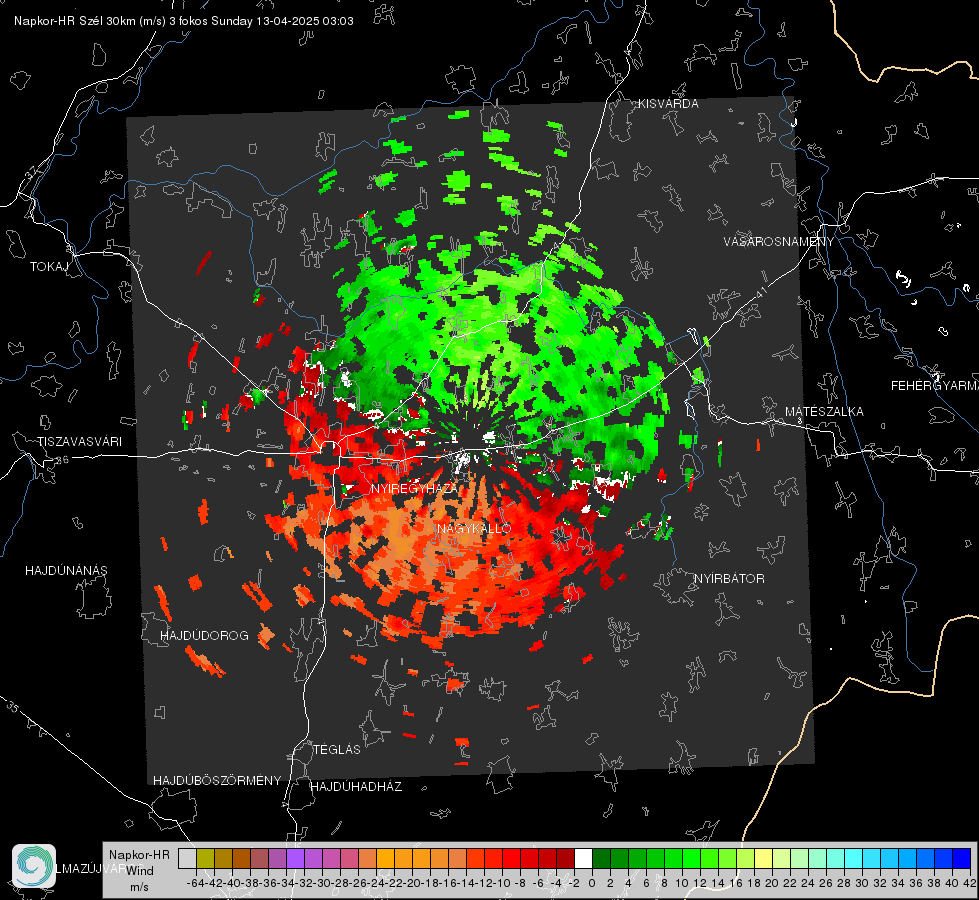Select the VÁSÁROSNAMÉNY town label
979x900 pixels.
coord(779,242)
